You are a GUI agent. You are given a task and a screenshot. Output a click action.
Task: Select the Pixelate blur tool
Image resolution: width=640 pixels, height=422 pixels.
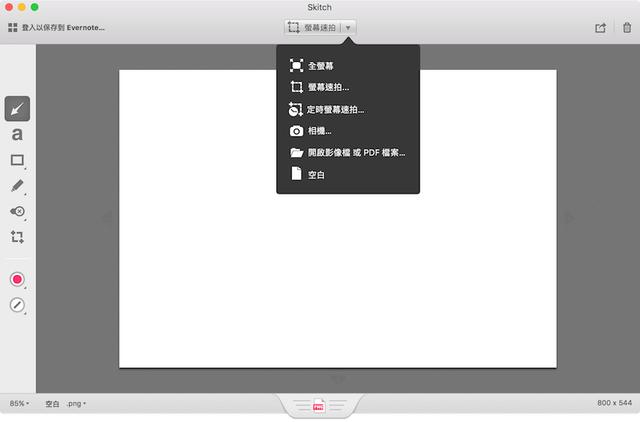click(x=17, y=211)
